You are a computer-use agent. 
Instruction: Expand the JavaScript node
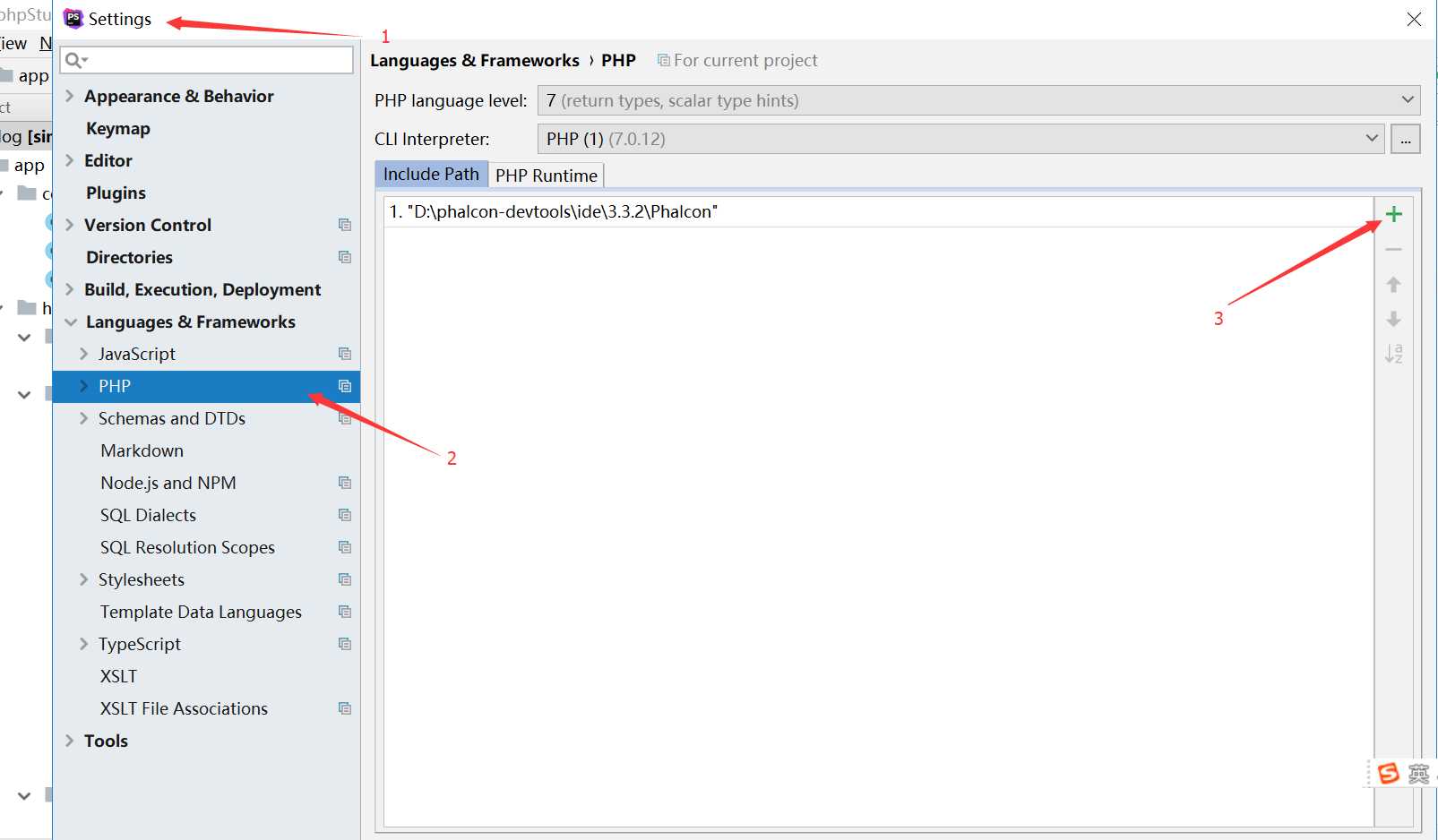click(84, 354)
